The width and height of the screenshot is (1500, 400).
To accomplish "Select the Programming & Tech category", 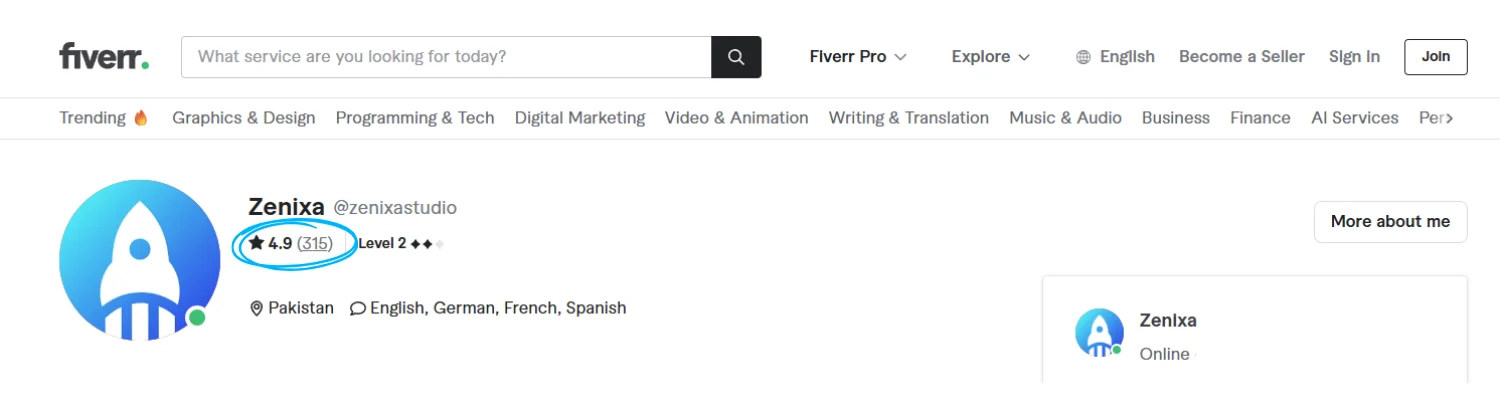I will click(x=415, y=118).
